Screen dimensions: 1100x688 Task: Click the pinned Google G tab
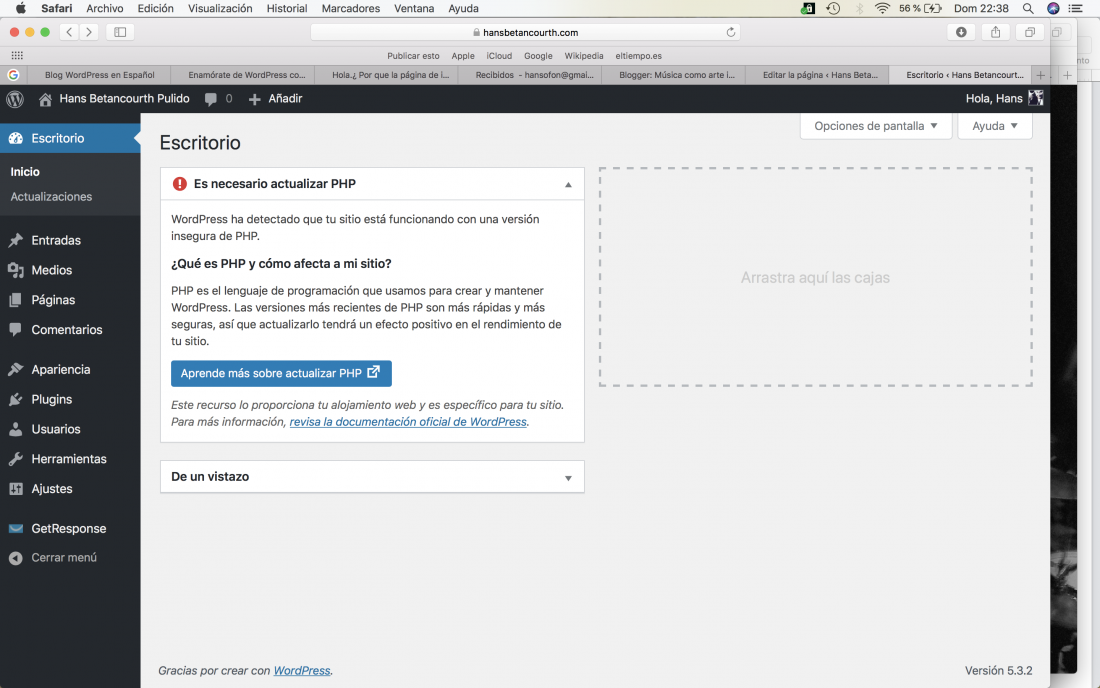click(13, 75)
